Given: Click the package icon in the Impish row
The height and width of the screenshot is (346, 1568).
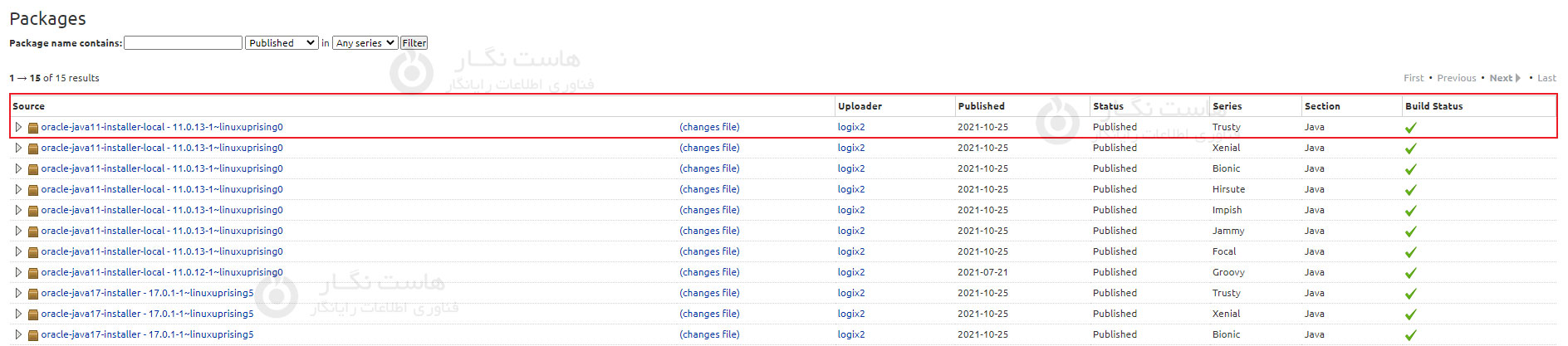Looking at the screenshot, I should [x=33, y=211].
